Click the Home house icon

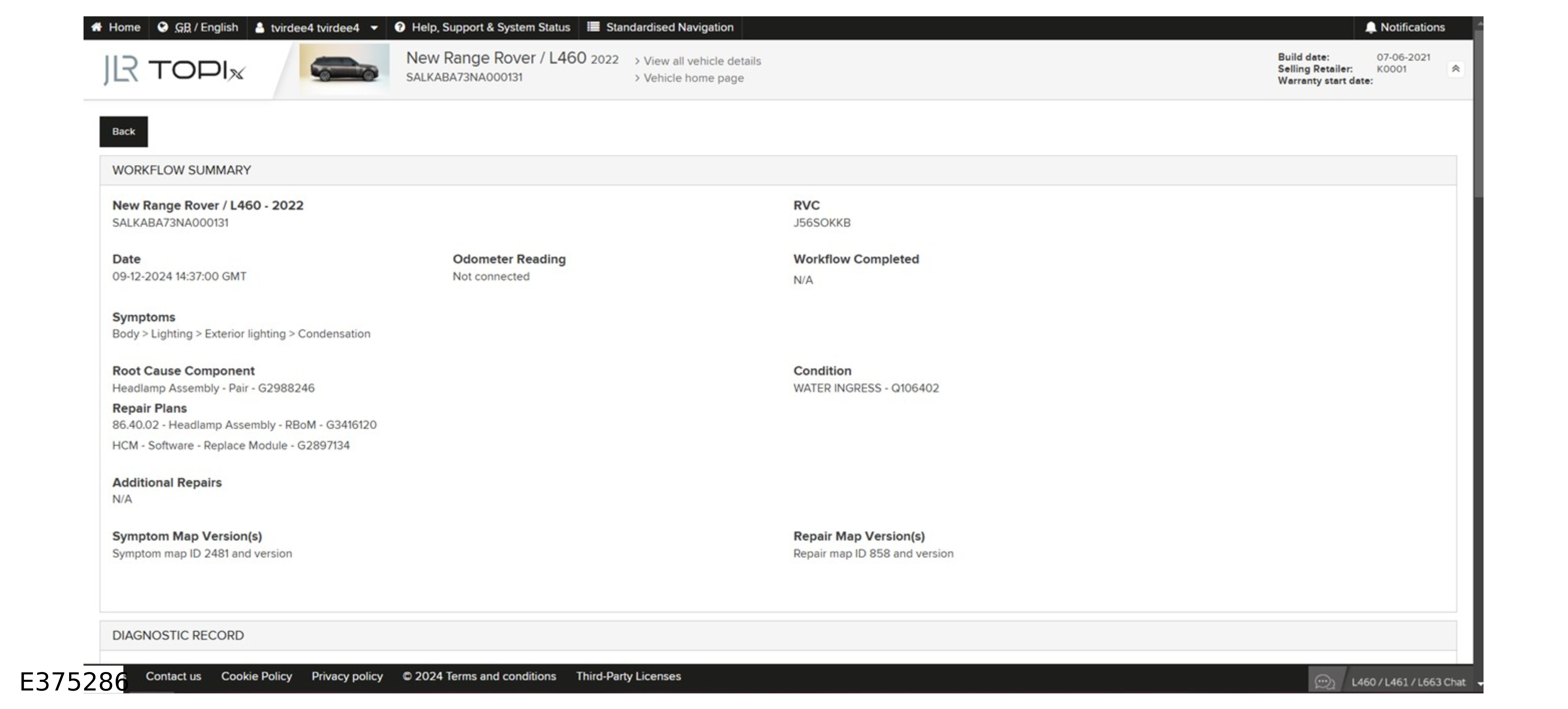96,27
